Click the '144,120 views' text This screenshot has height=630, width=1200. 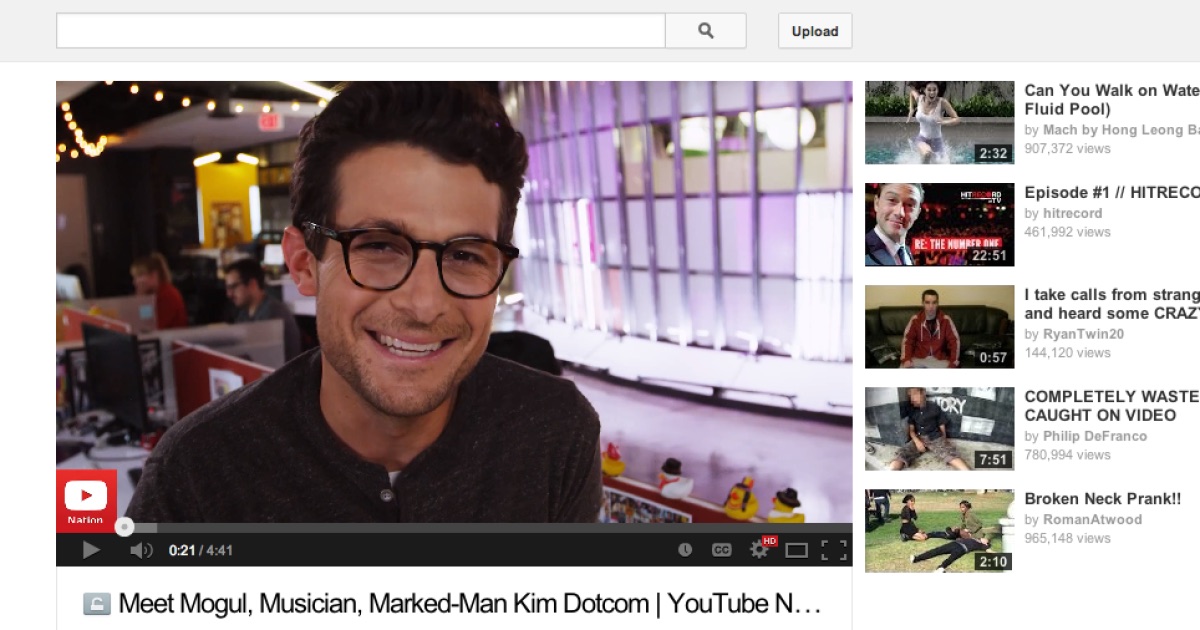(1067, 353)
